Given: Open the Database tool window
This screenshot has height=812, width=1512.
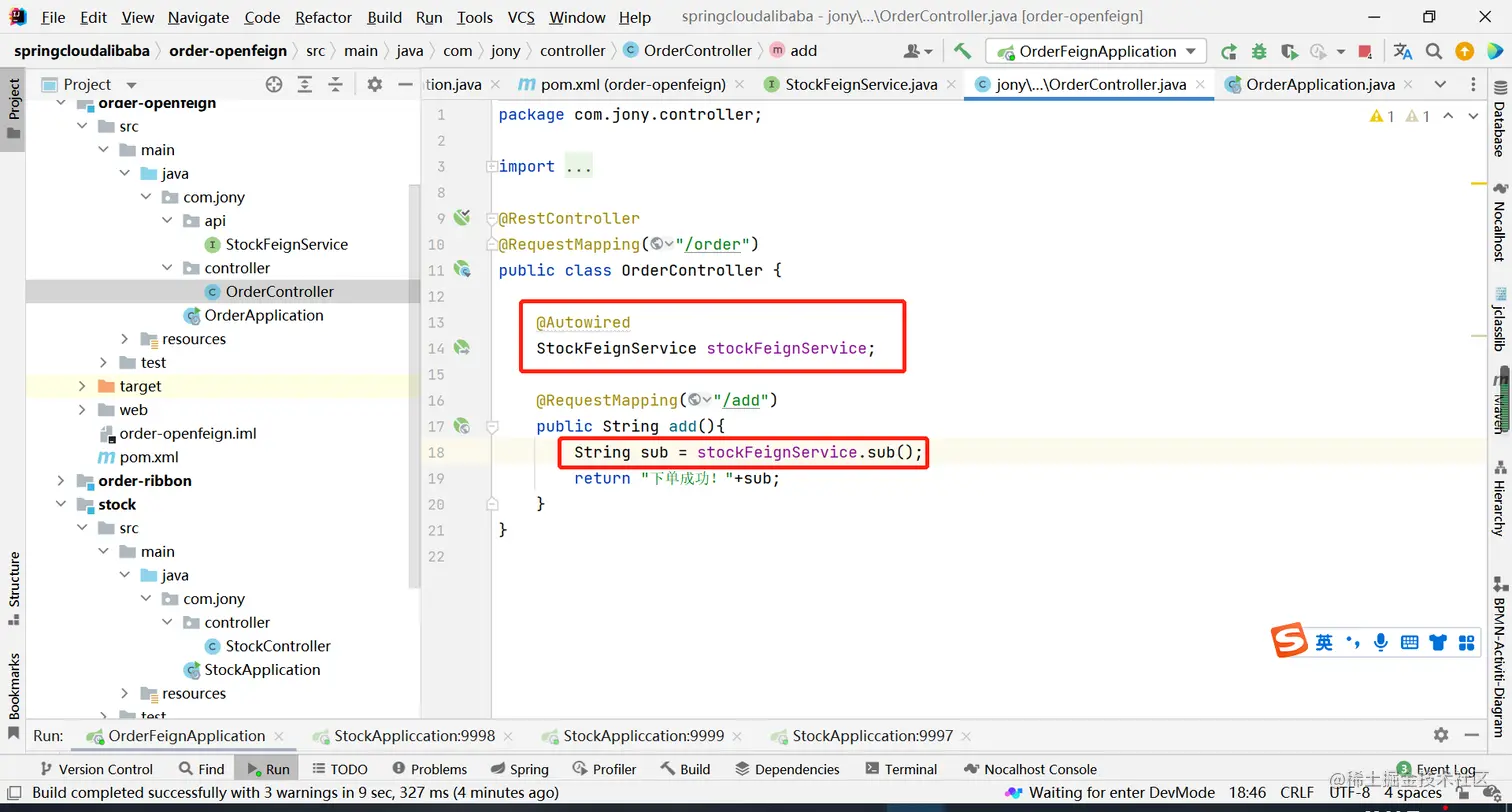Looking at the screenshot, I should tap(1499, 118).
